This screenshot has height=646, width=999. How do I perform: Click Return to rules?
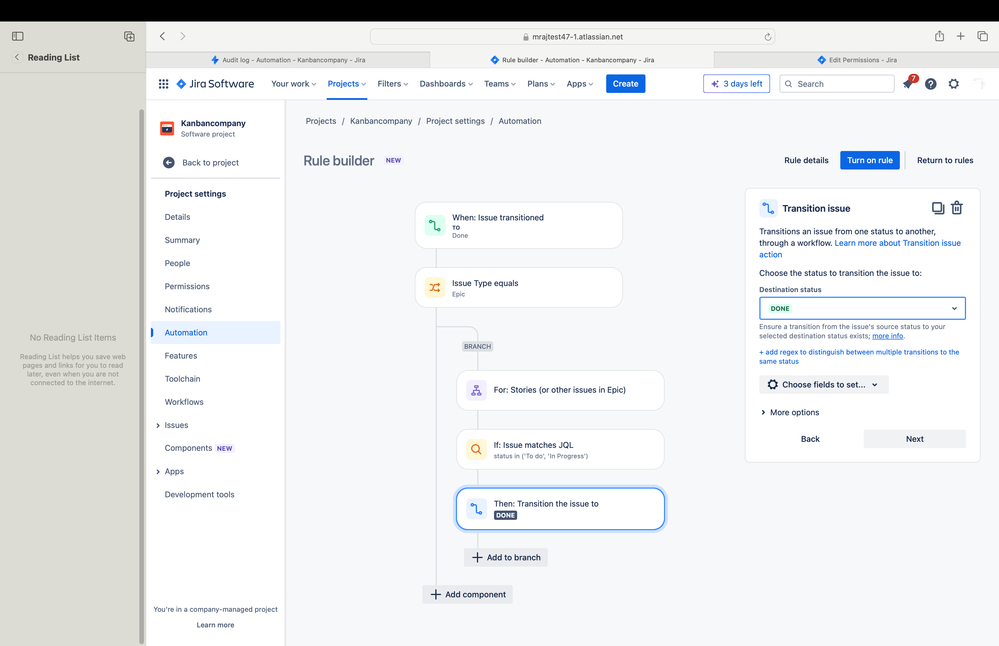(945, 160)
